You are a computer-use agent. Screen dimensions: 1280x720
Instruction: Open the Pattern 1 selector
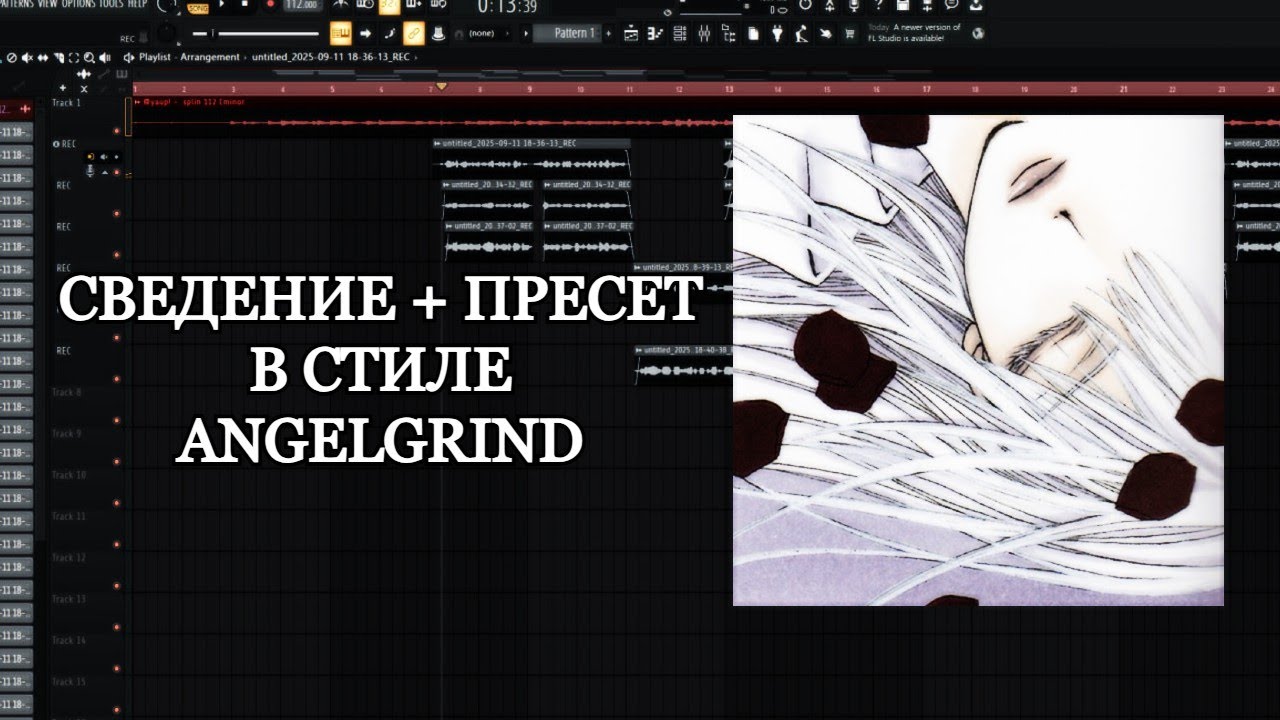click(565, 34)
